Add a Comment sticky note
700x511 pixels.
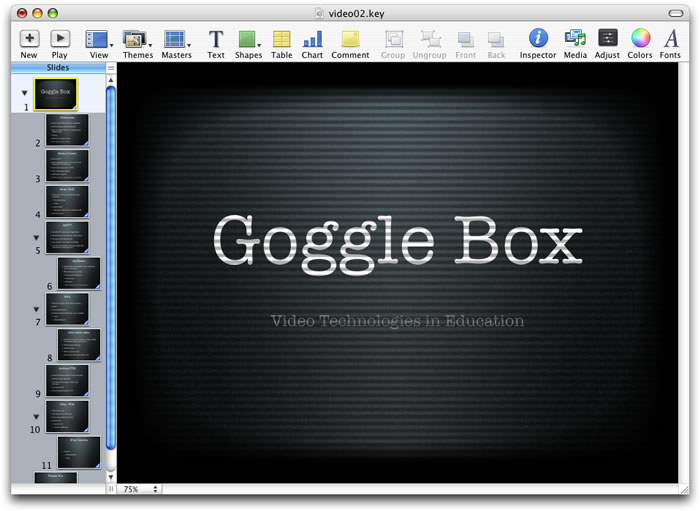tap(350, 39)
